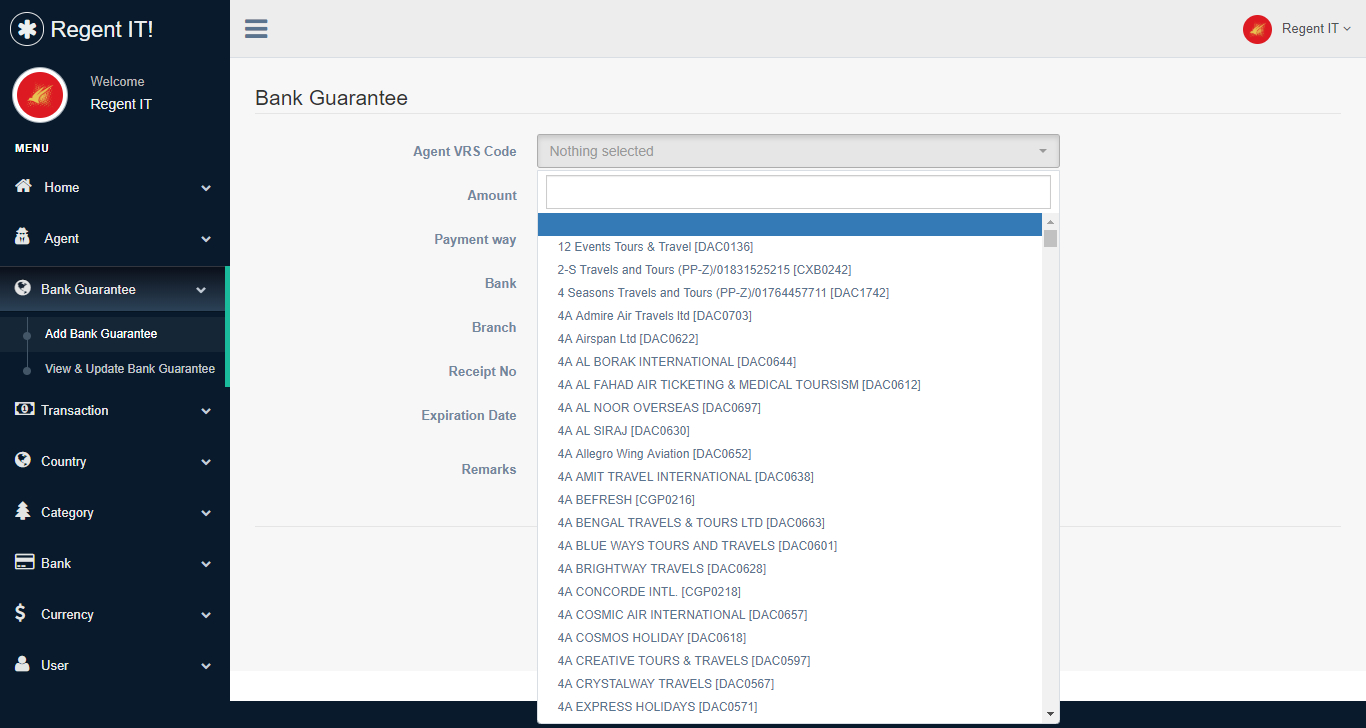Select the blank highlighted option in list
This screenshot has width=1366, height=728.
tap(790, 224)
